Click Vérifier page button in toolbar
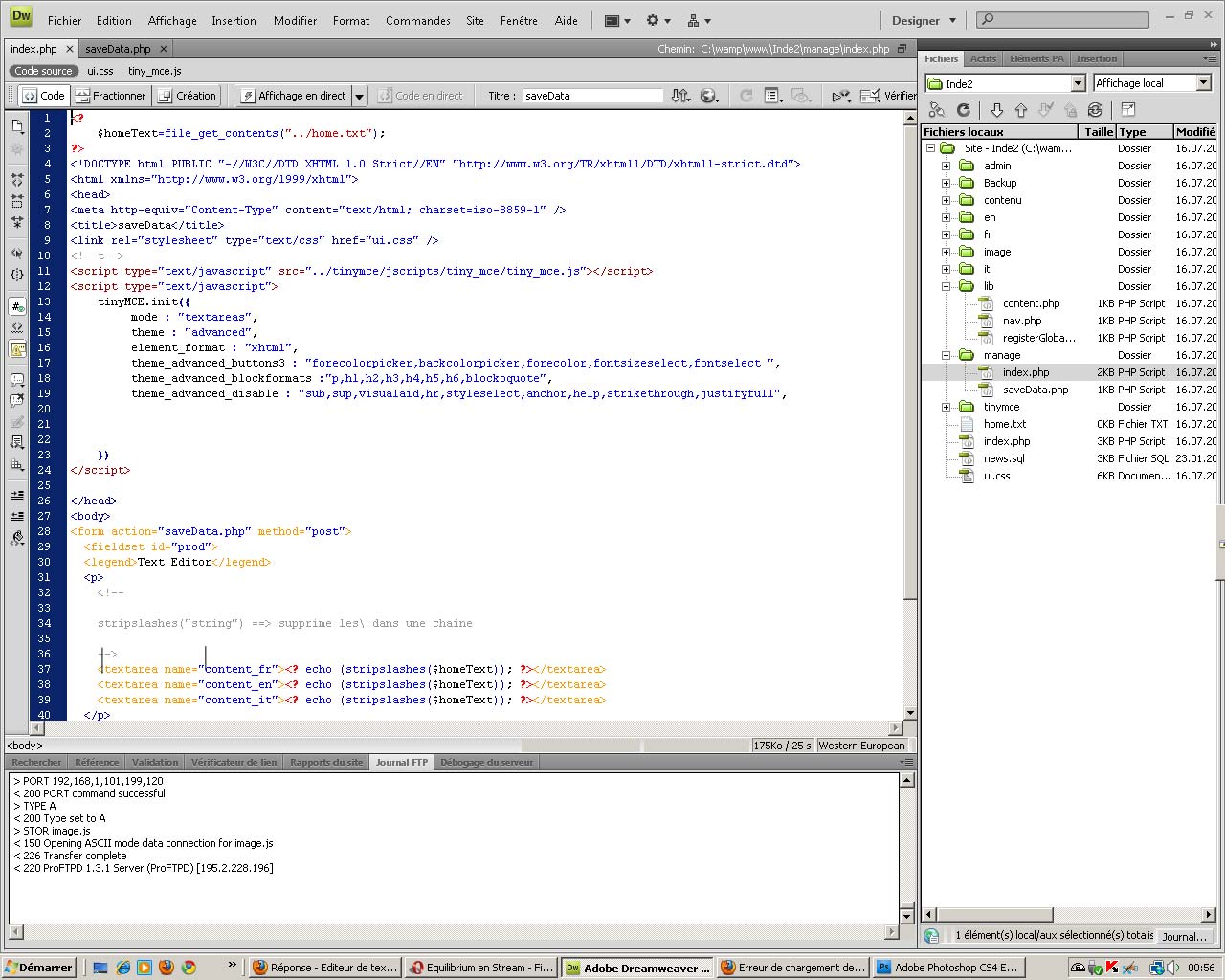This screenshot has height=980, width=1225. [x=889, y=96]
